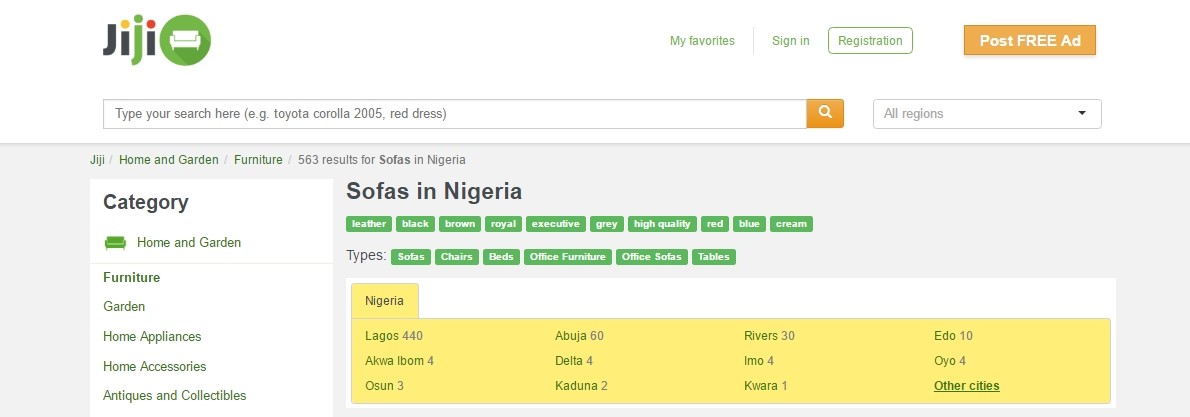Click the Sign in link
Image resolution: width=1190 pixels, height=417 pixels.
coord(790,41)
